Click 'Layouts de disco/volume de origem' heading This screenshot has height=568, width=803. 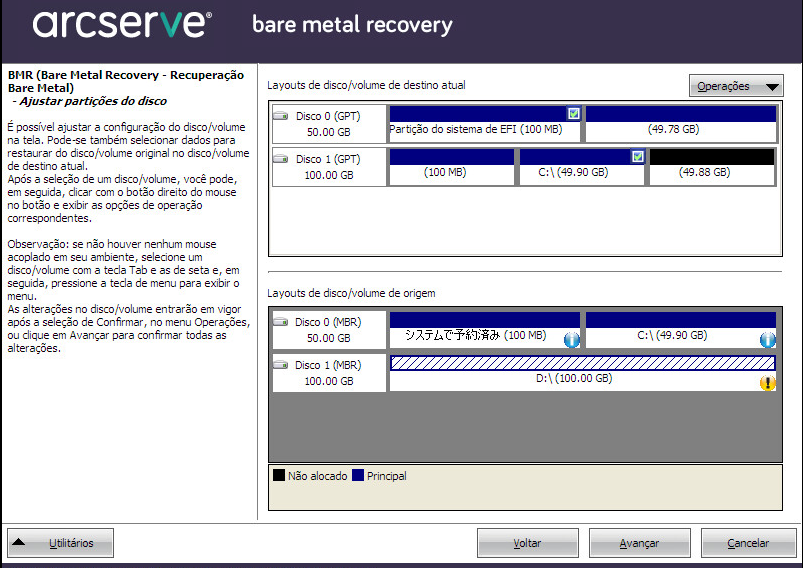(351, 293)
